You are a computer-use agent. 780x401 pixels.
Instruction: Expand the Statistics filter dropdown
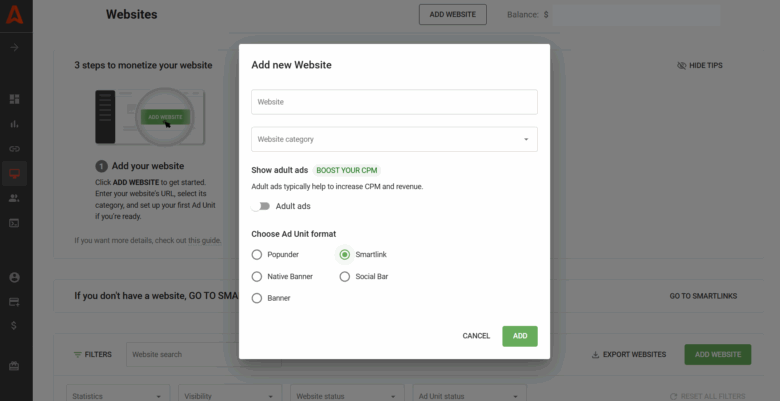(x=117, y=396)
